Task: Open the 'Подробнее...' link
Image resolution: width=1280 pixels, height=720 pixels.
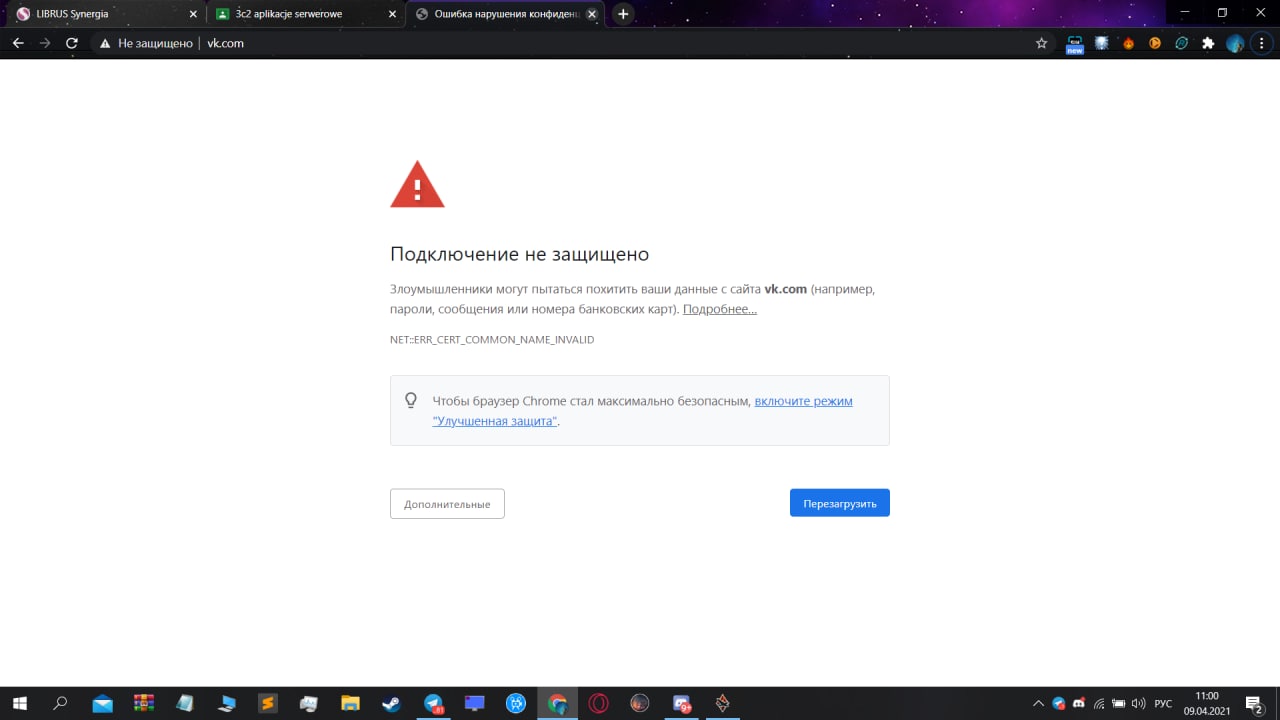Action: click(720, 309)
